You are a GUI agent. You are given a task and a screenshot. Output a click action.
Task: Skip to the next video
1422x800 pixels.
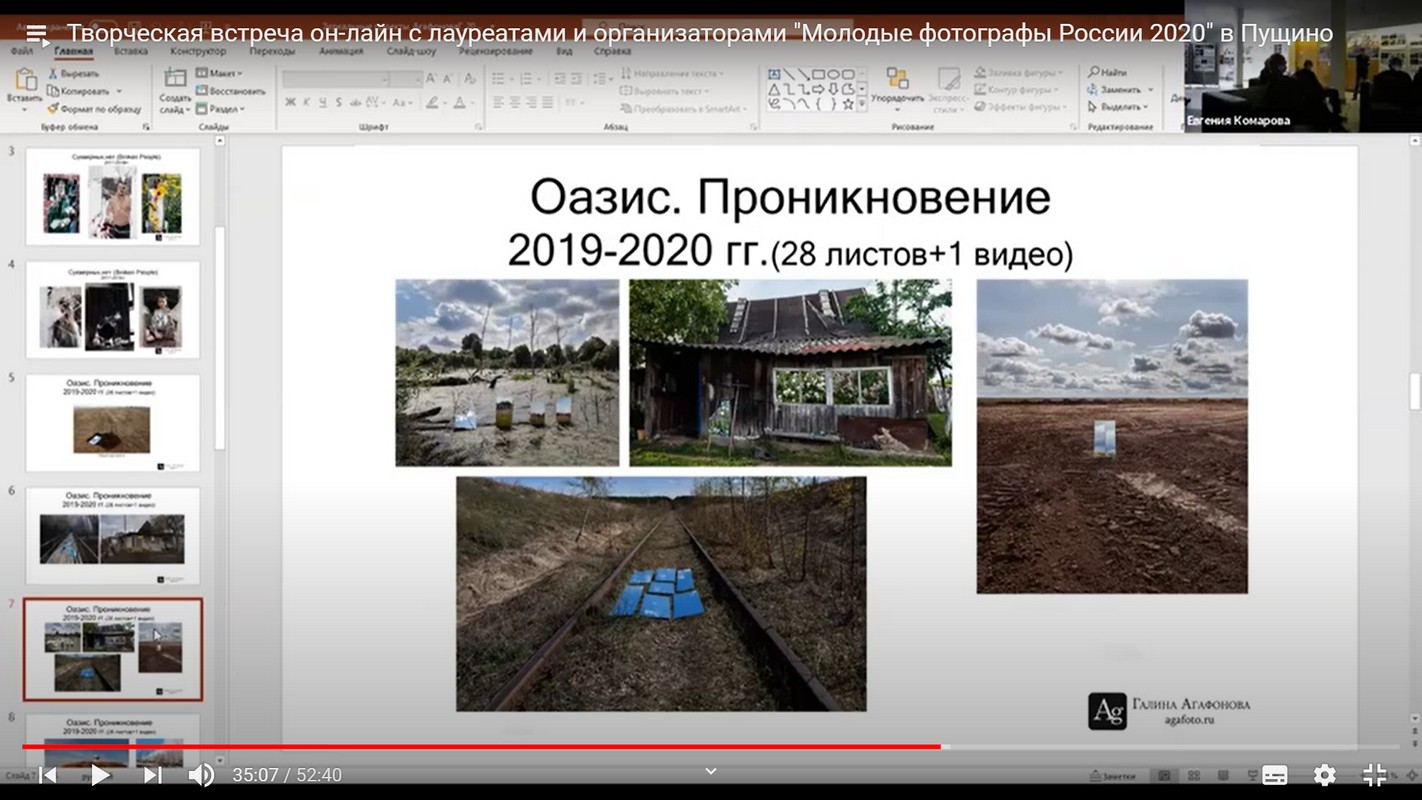coord(152,775)
